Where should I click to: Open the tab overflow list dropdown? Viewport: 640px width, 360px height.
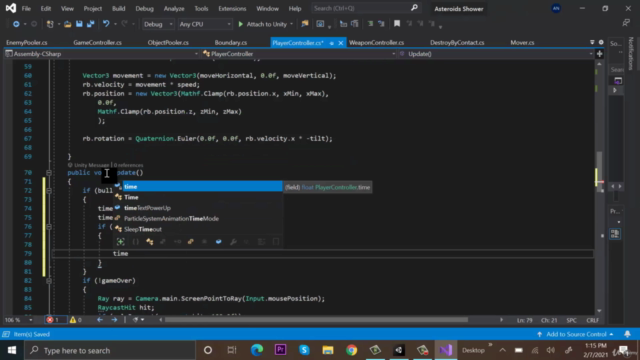point(592,42)
